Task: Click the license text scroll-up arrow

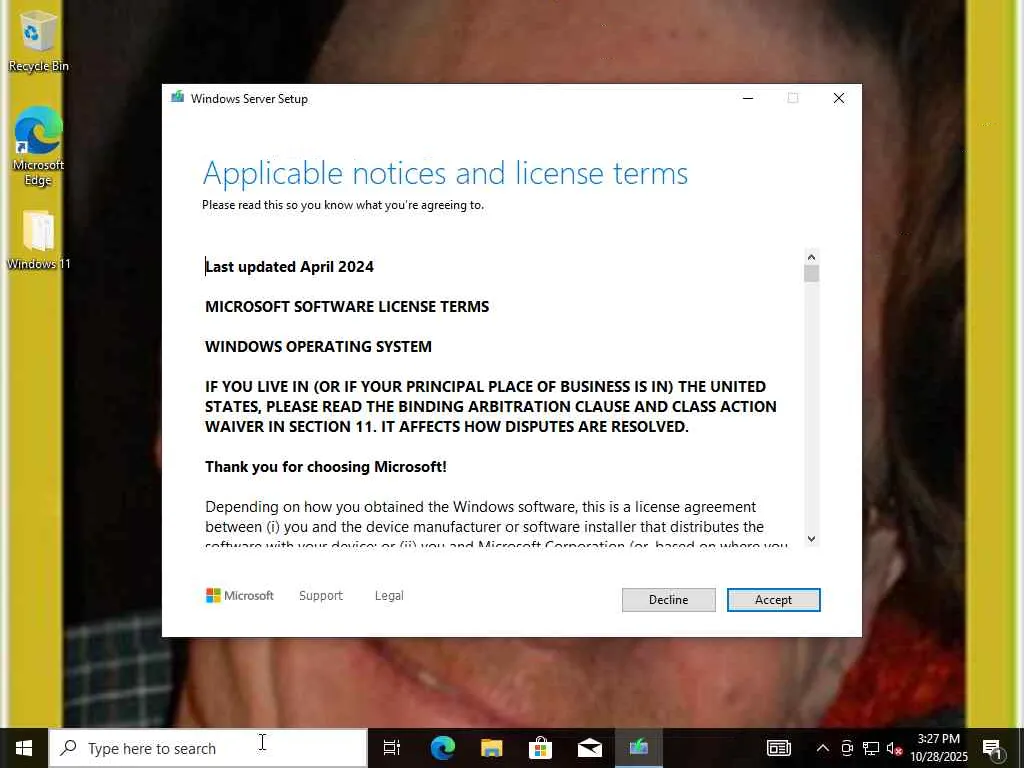Action: [811, 257]
